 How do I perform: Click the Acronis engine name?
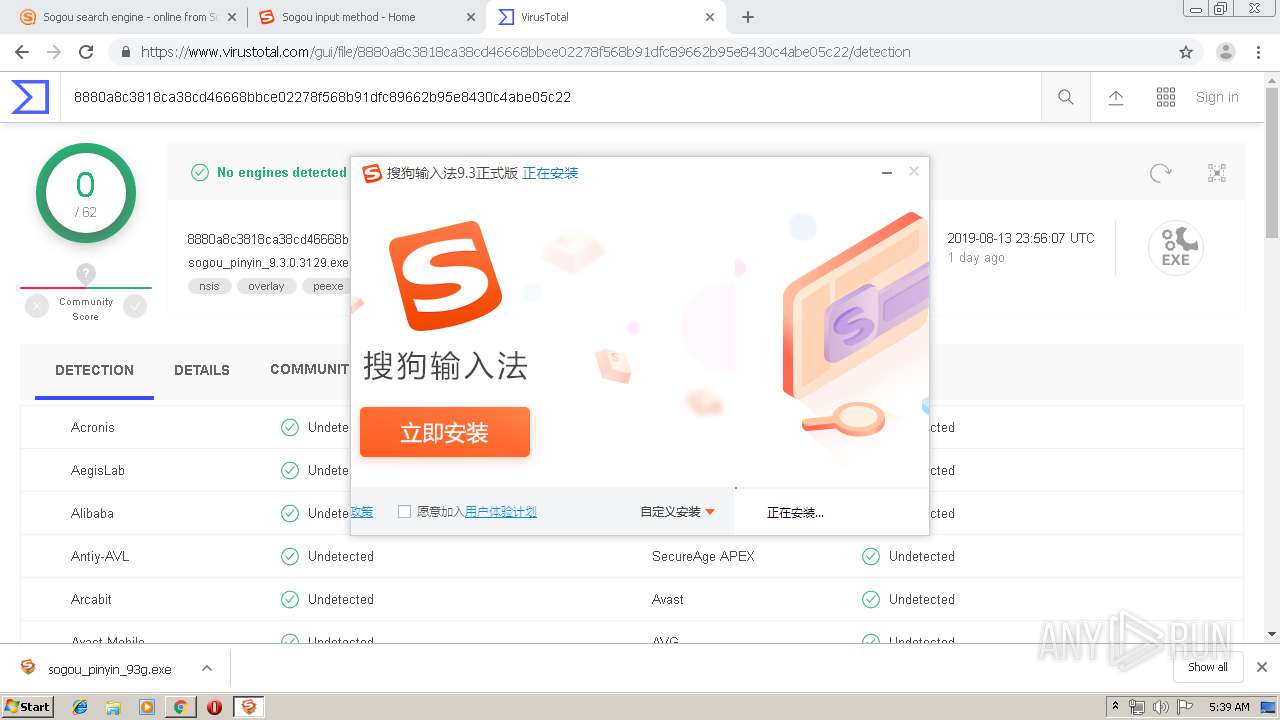click(x=93, y=427)
